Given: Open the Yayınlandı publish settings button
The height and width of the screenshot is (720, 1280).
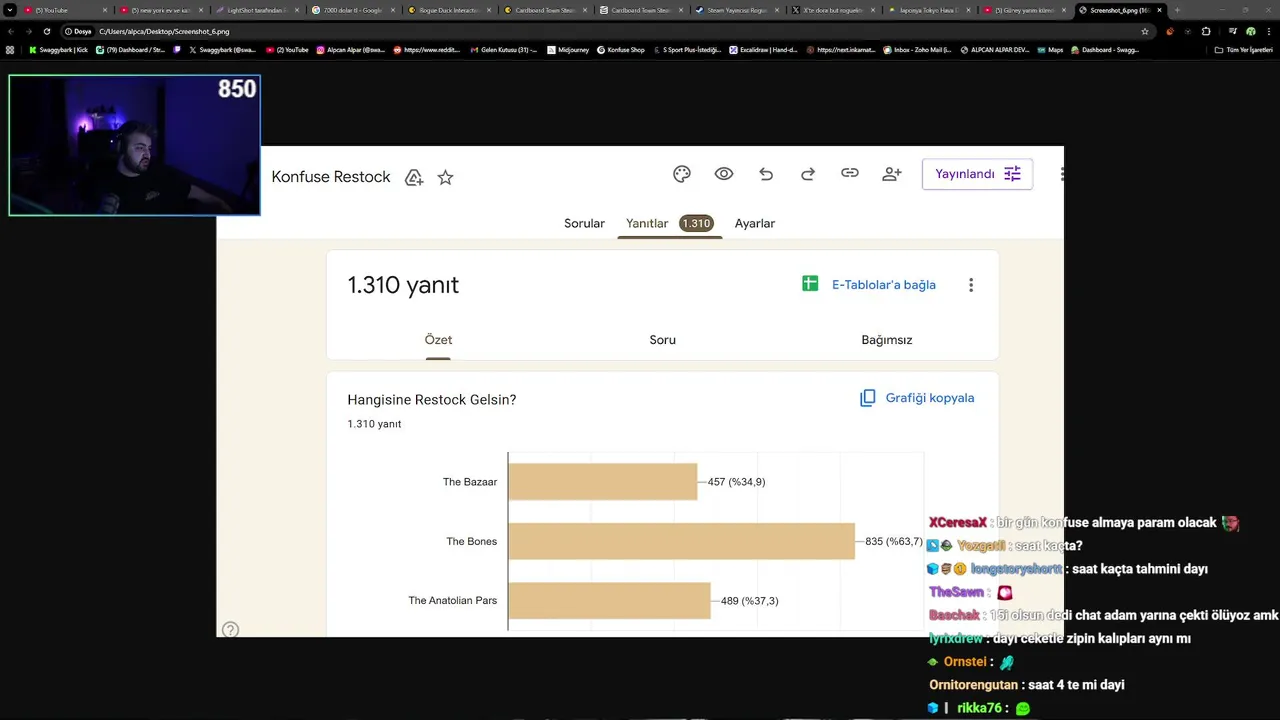Looking at the screenshot, I should [x=977, y=174].
